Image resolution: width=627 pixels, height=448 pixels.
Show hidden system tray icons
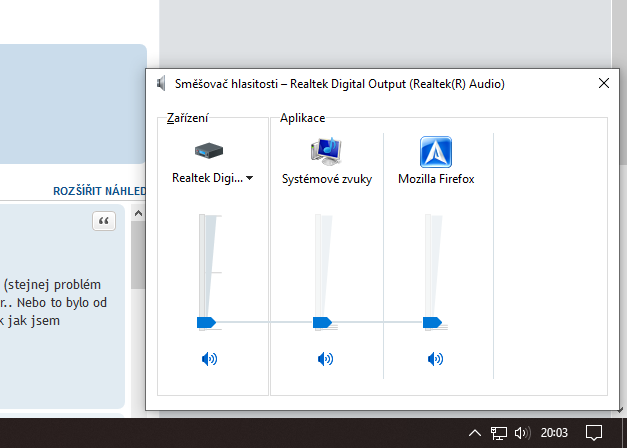[x=475, y=432]
